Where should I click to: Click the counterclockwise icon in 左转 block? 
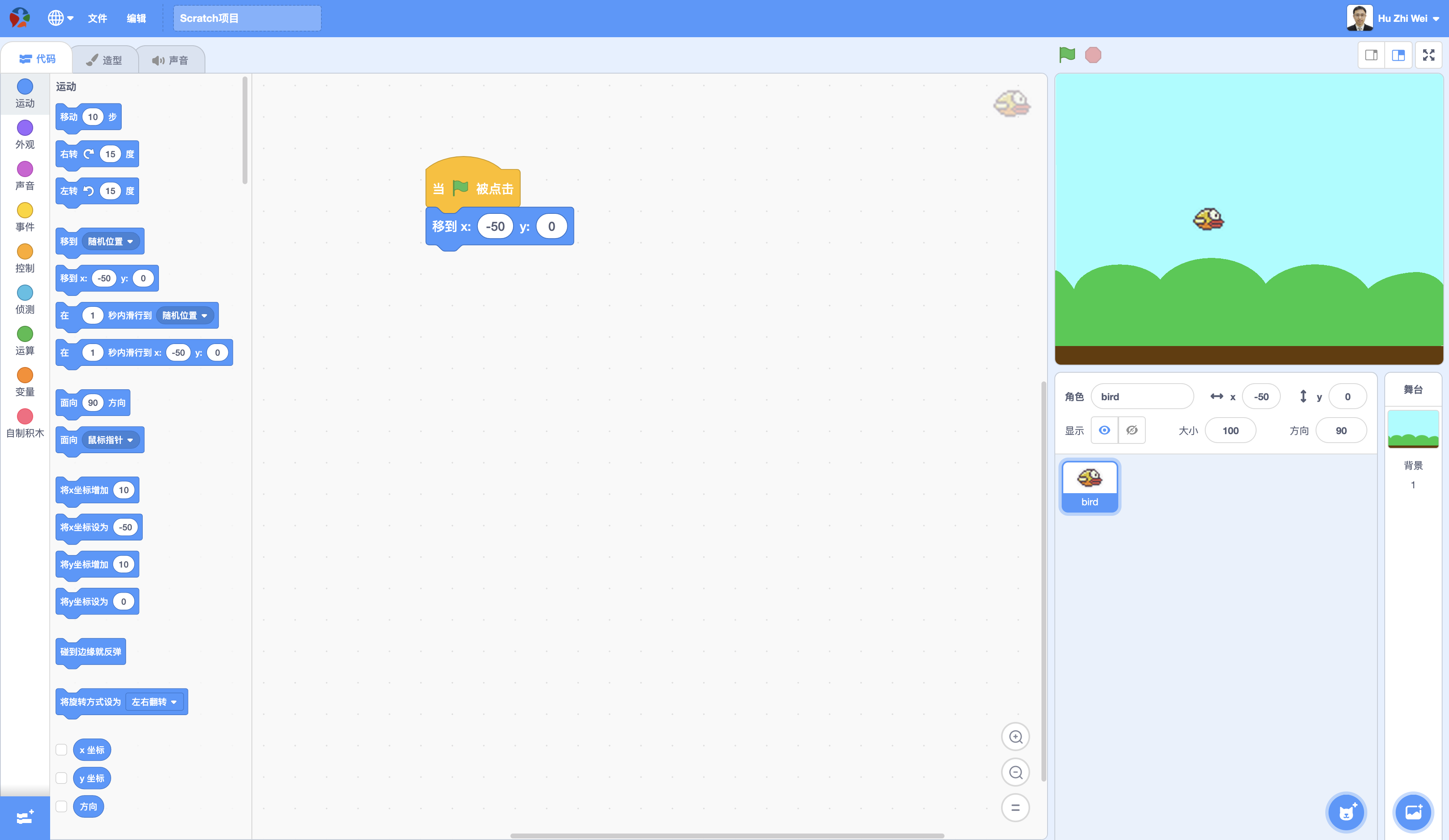(89, 191)
